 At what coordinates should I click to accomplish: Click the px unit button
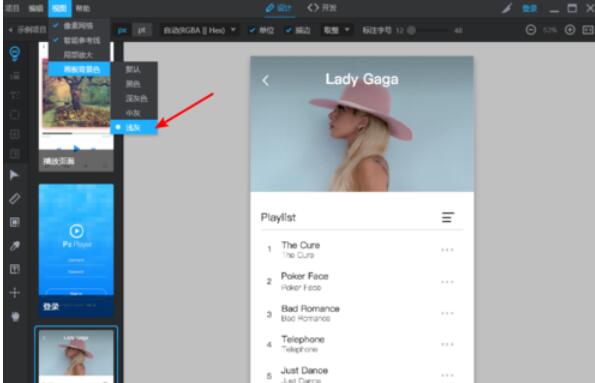click(x=122, y=30)
